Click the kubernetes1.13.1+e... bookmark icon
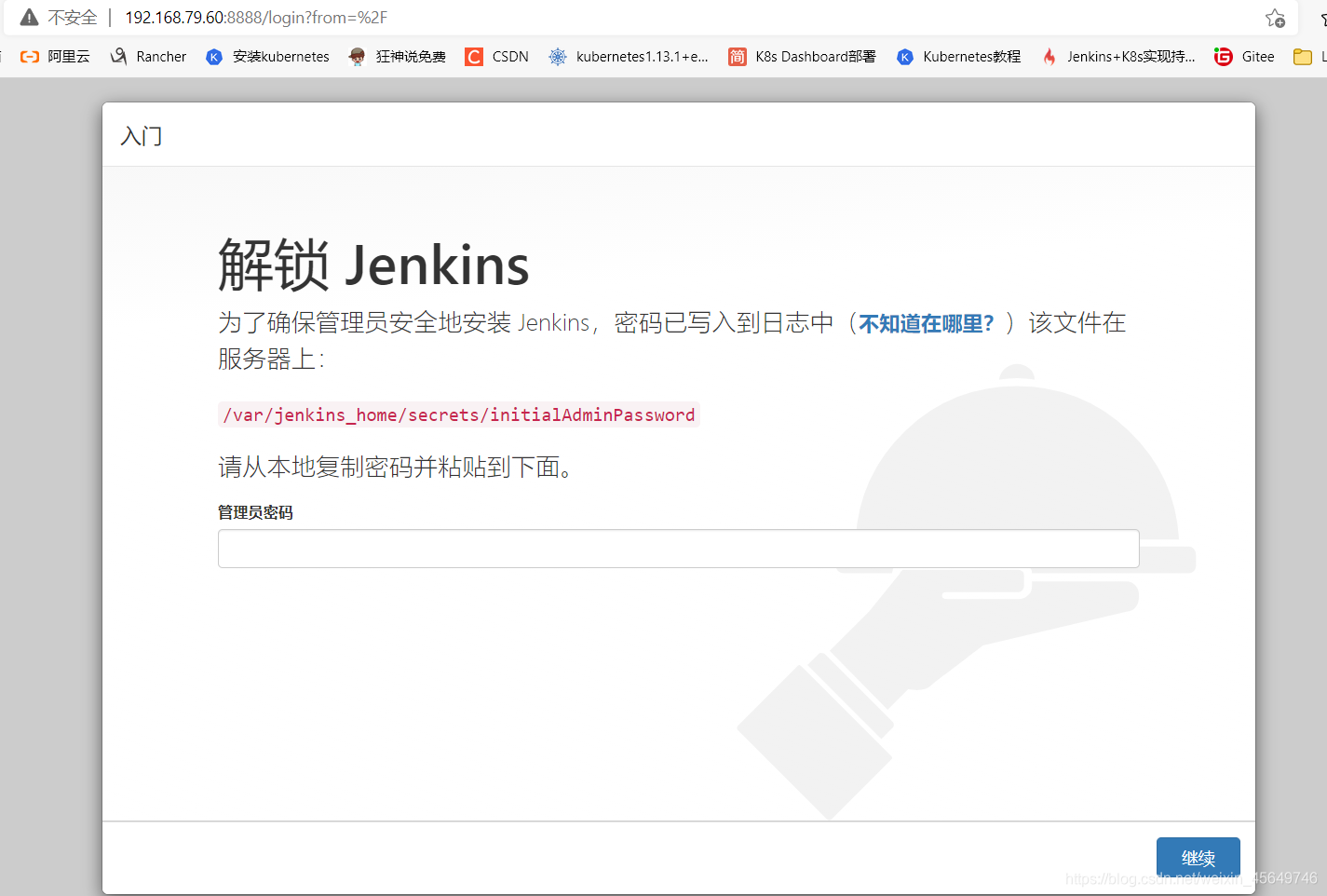This screenshot has height=896, width=1327. click(x=558, y=57)
